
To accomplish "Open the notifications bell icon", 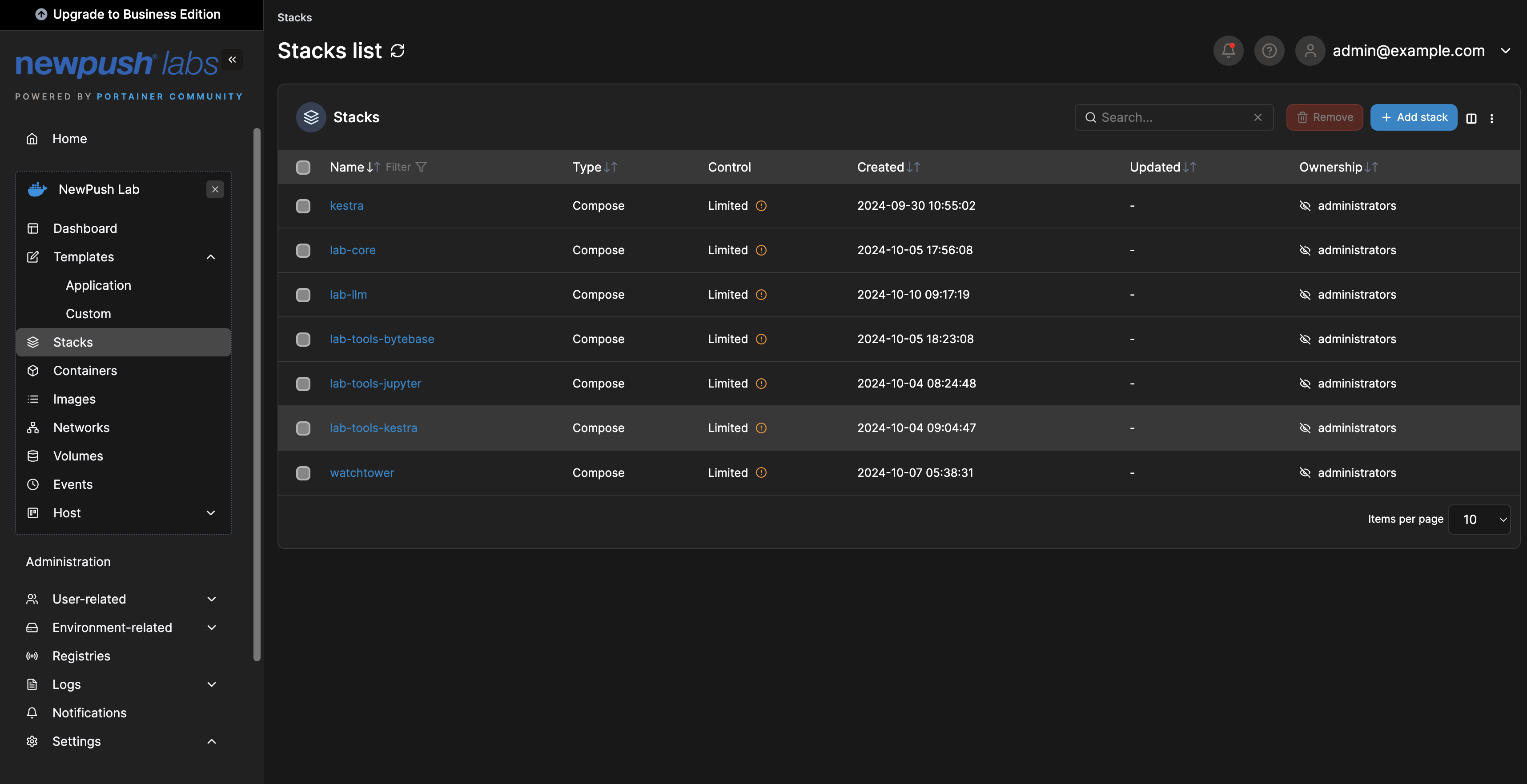I will [1228, 51].
